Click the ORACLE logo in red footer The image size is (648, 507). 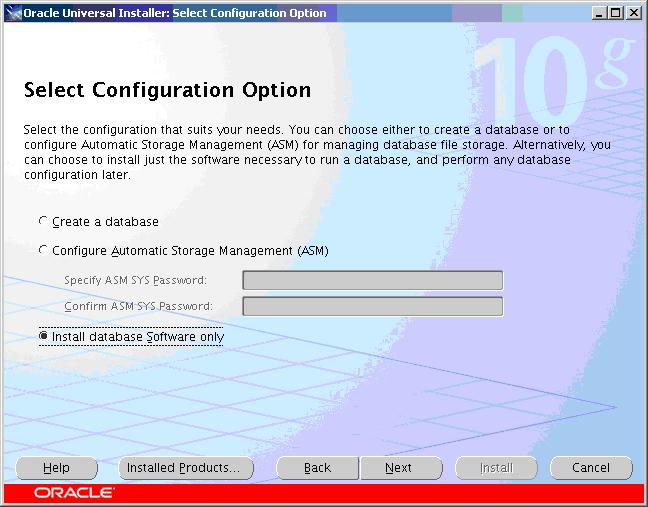(x=74, y=493)
